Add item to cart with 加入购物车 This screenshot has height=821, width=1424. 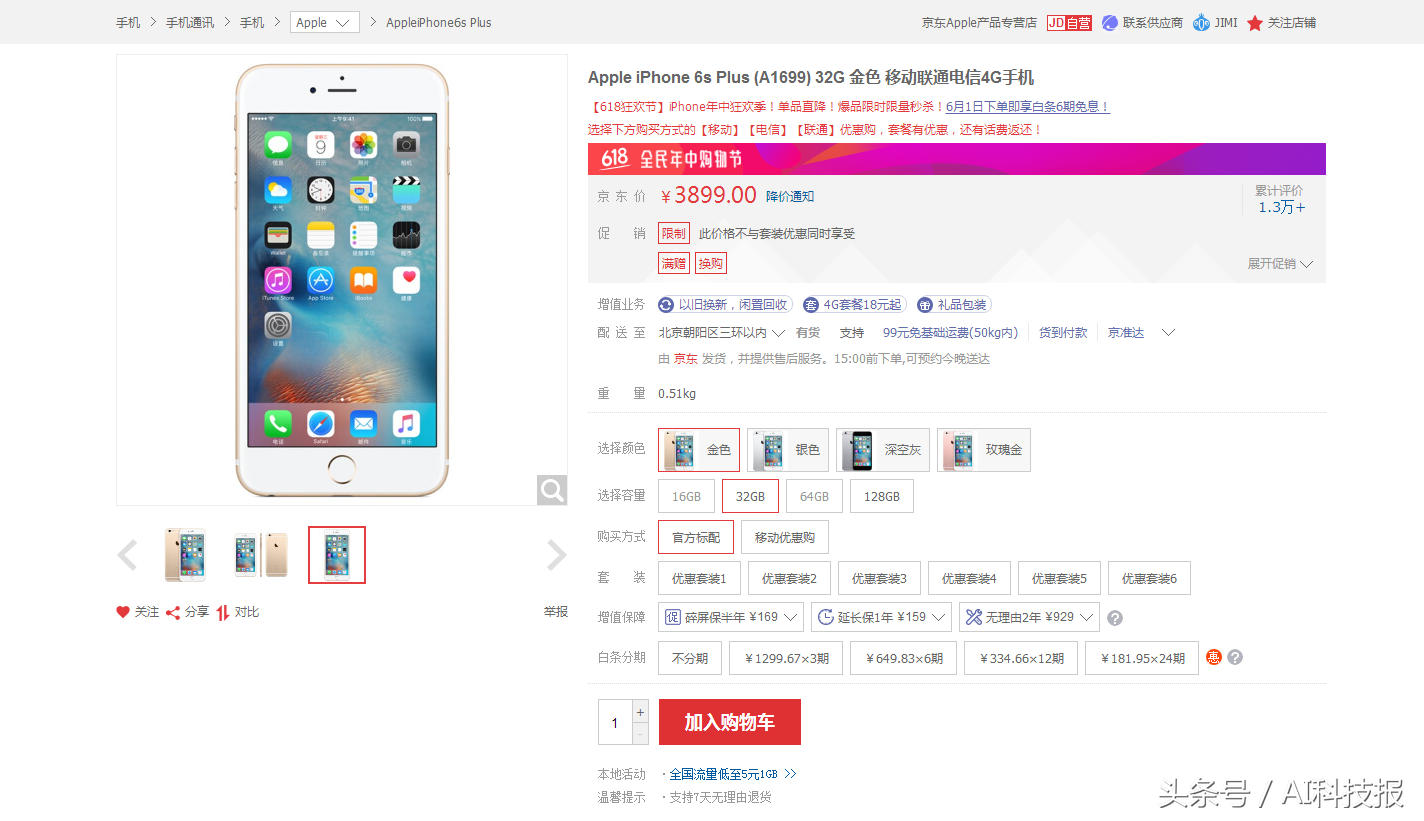[730, 722]
